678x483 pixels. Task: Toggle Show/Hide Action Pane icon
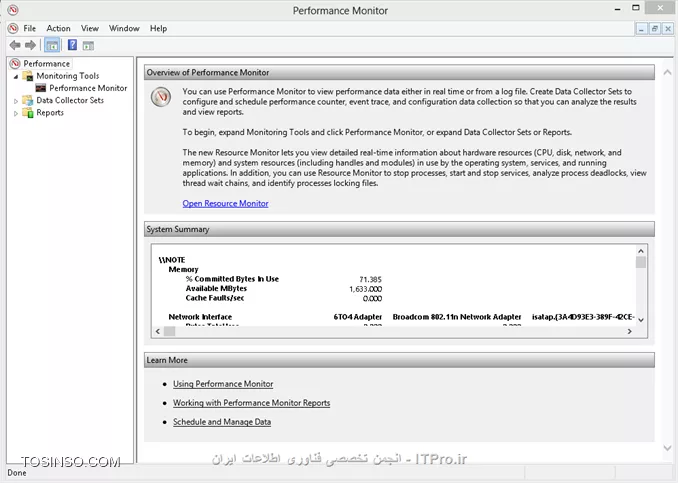click(88, 45)
